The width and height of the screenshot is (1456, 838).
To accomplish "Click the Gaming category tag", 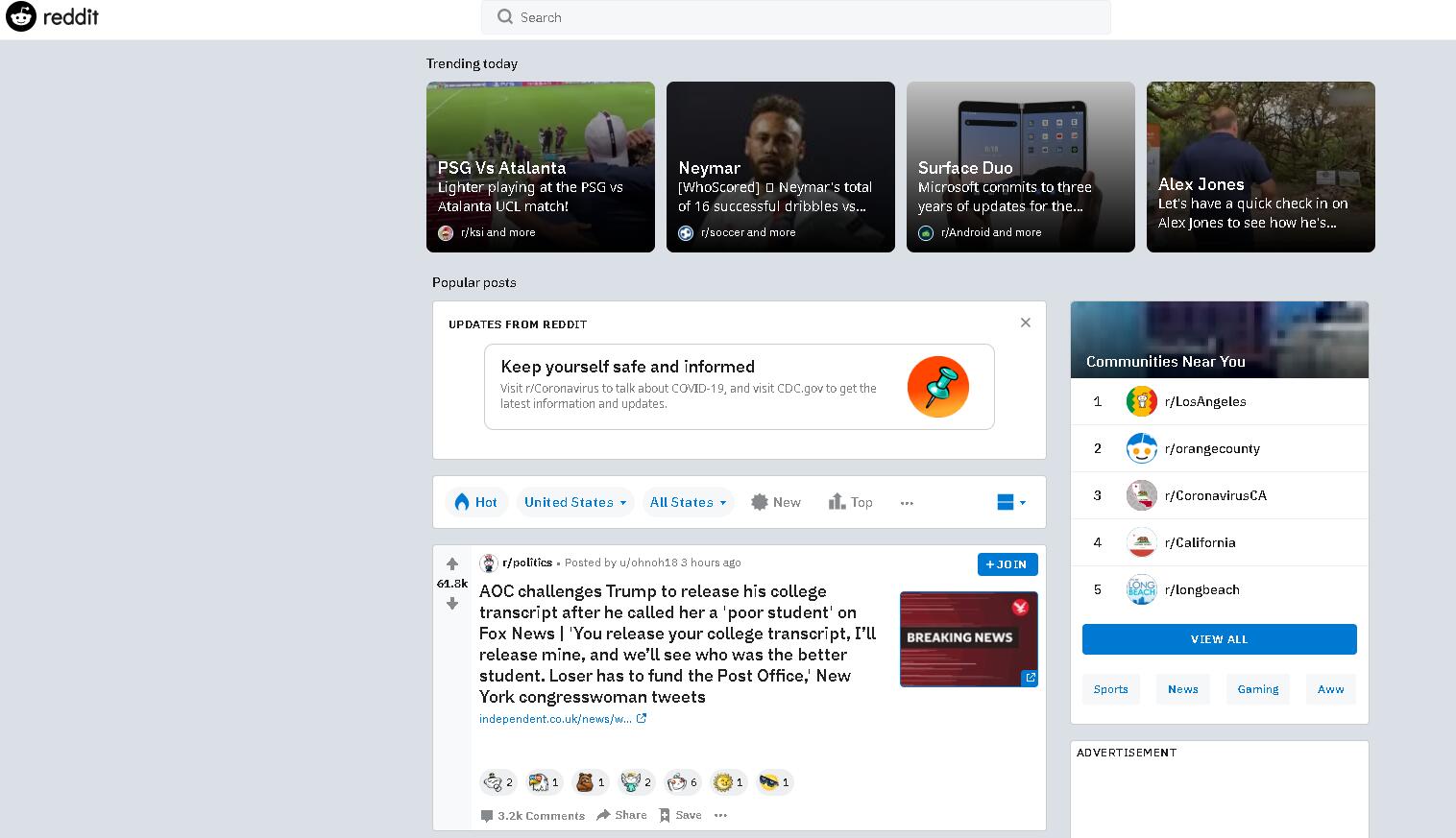I will pos(1258,689).
